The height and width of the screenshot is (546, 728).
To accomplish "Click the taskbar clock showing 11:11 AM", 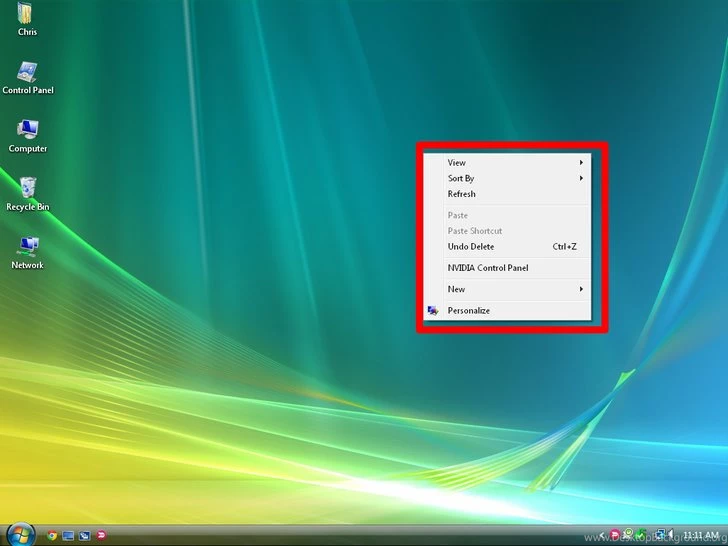I will pos(701,535).
